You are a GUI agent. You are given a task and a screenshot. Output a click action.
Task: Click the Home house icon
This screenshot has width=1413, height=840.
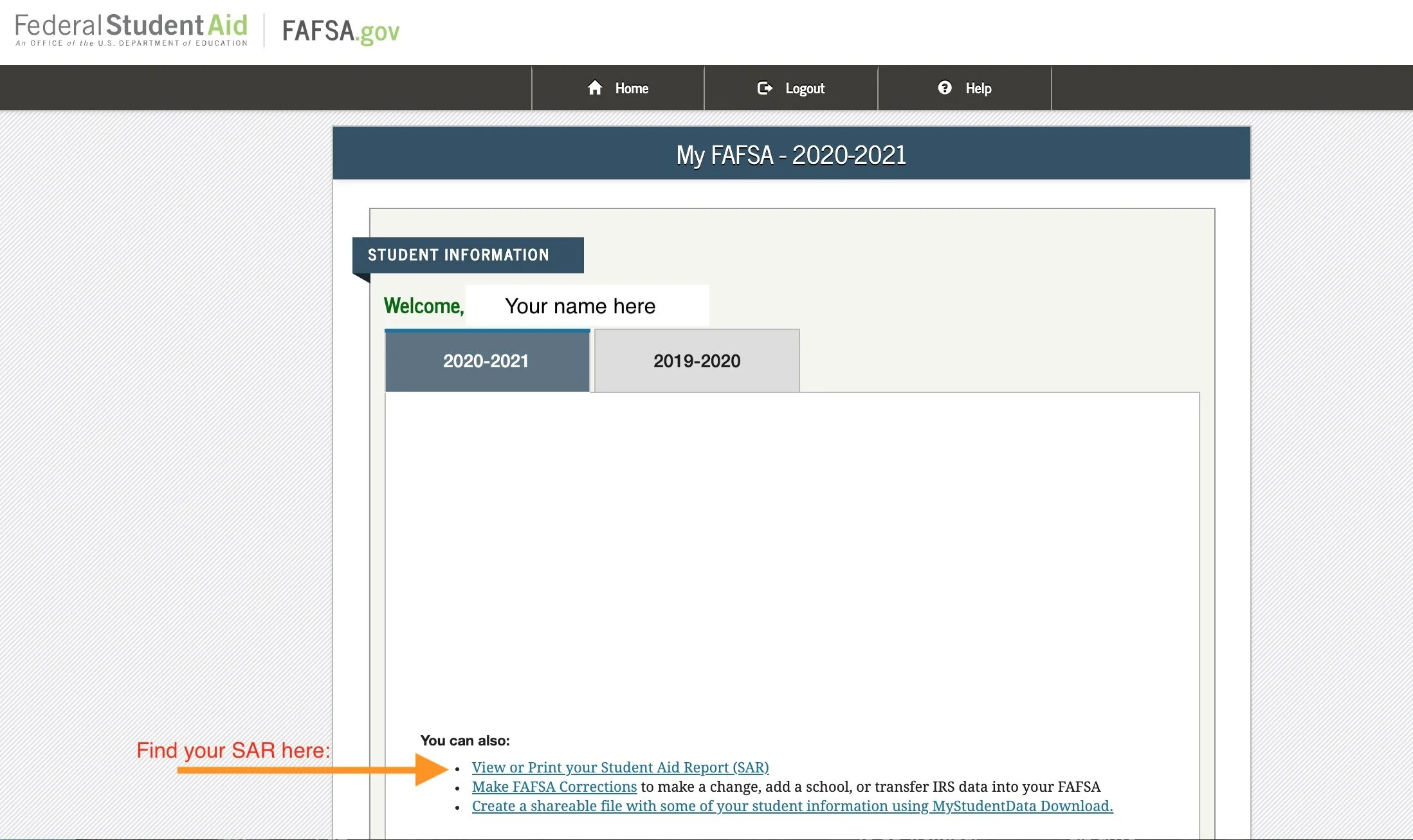click(595, 88)
